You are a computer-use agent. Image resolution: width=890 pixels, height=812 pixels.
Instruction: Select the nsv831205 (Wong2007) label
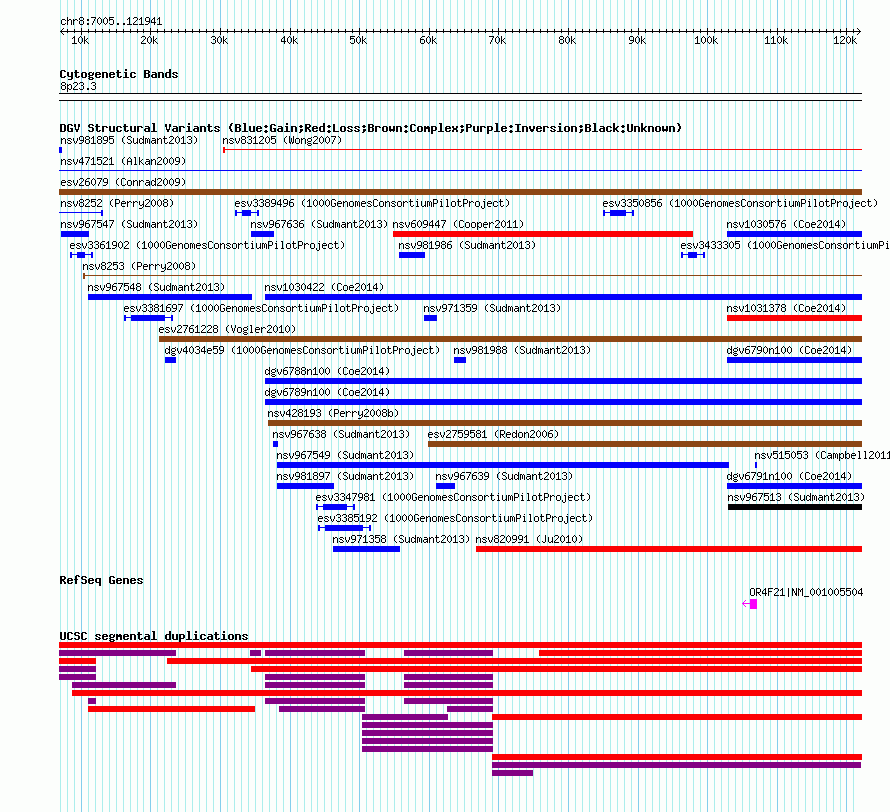(x=282, y=140)
